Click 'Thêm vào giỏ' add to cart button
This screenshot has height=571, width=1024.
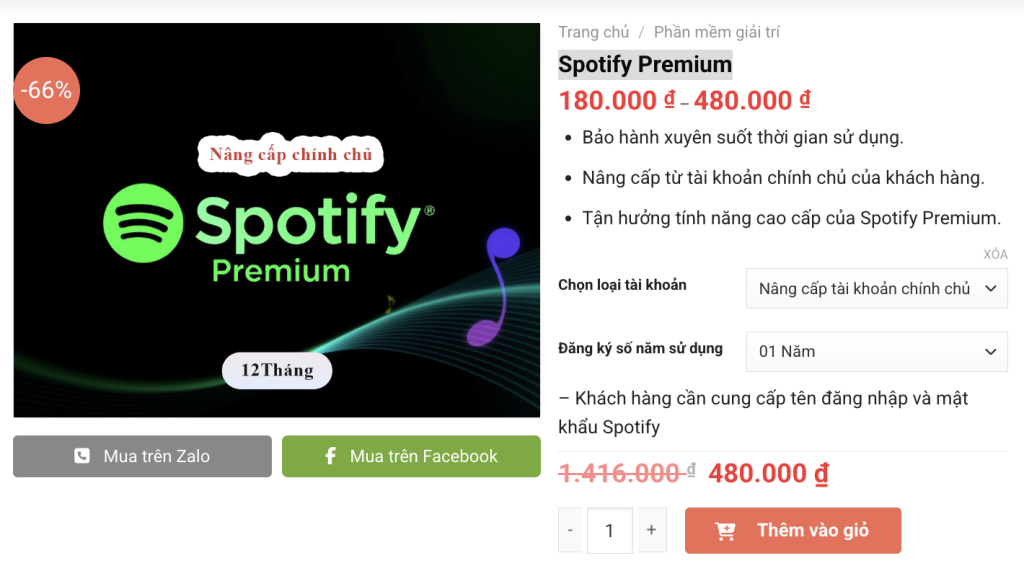coord(793,531)
